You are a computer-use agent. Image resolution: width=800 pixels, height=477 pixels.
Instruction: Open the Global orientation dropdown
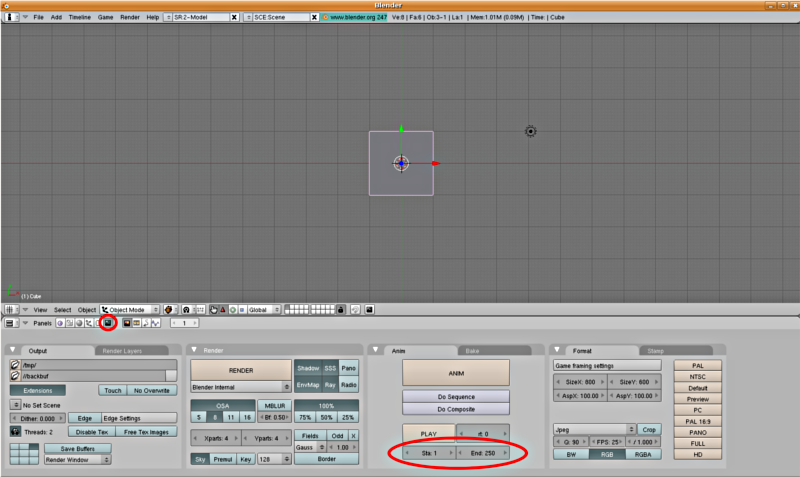[264, 310]
